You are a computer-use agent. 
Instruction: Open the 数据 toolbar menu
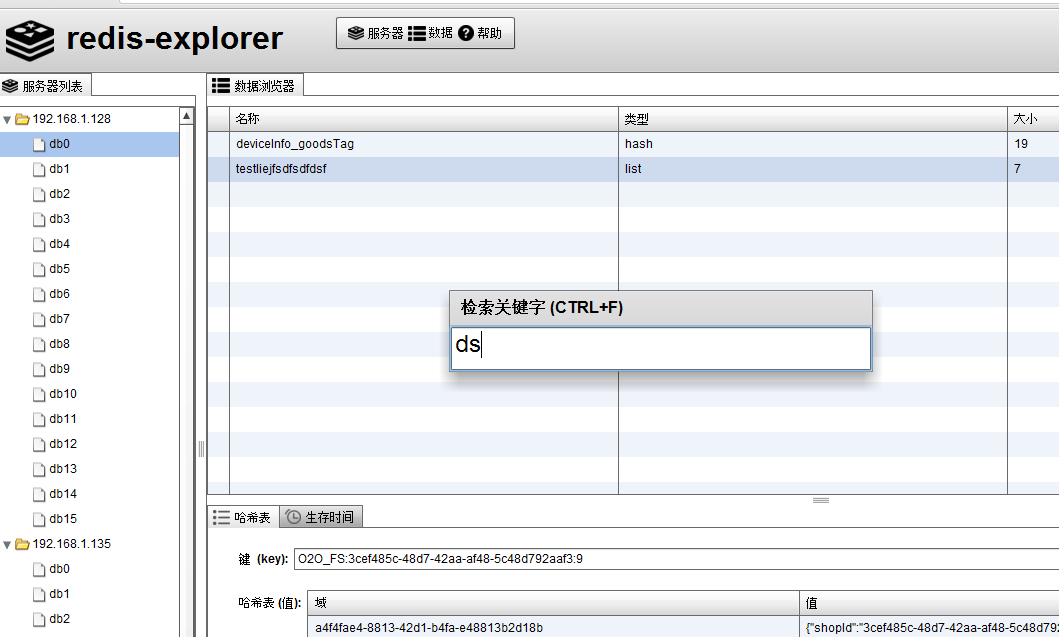(430, 33)
